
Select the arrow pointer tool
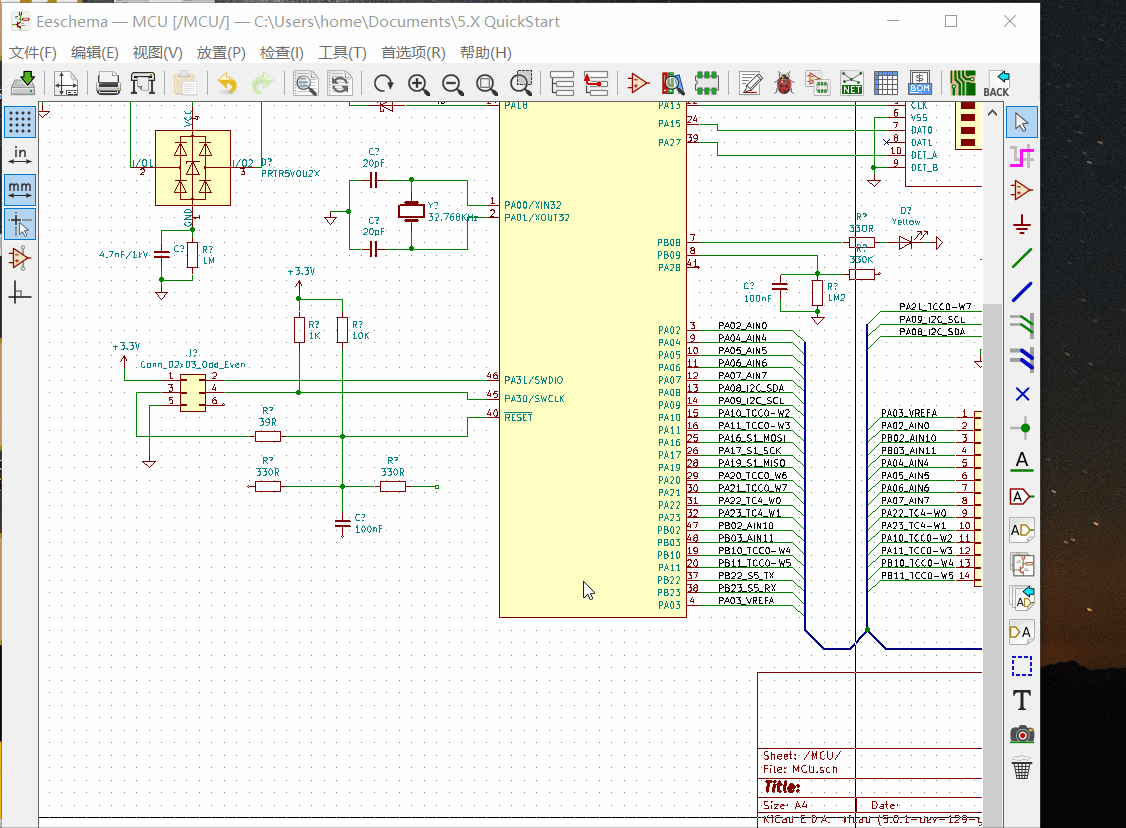(1022, 122)
